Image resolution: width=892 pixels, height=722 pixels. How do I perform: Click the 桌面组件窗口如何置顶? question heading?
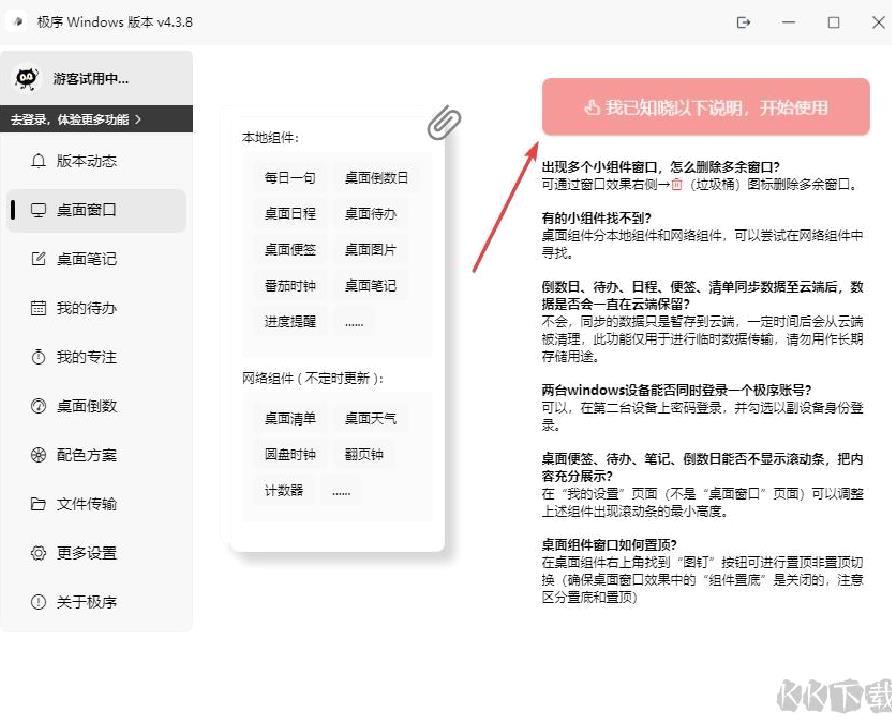point(609,544)
